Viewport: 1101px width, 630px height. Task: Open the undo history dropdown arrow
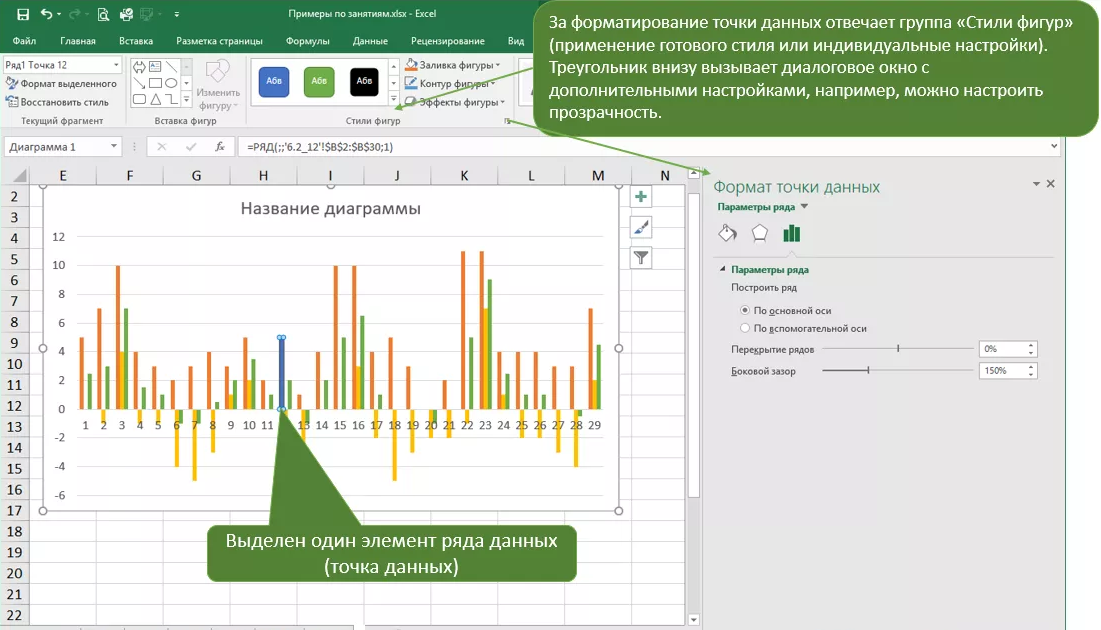tap(59, 14)
